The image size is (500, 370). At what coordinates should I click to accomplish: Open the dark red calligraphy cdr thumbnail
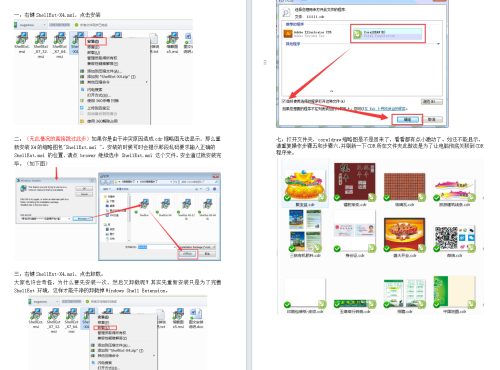pyautogui.click(x=355, y=182)
